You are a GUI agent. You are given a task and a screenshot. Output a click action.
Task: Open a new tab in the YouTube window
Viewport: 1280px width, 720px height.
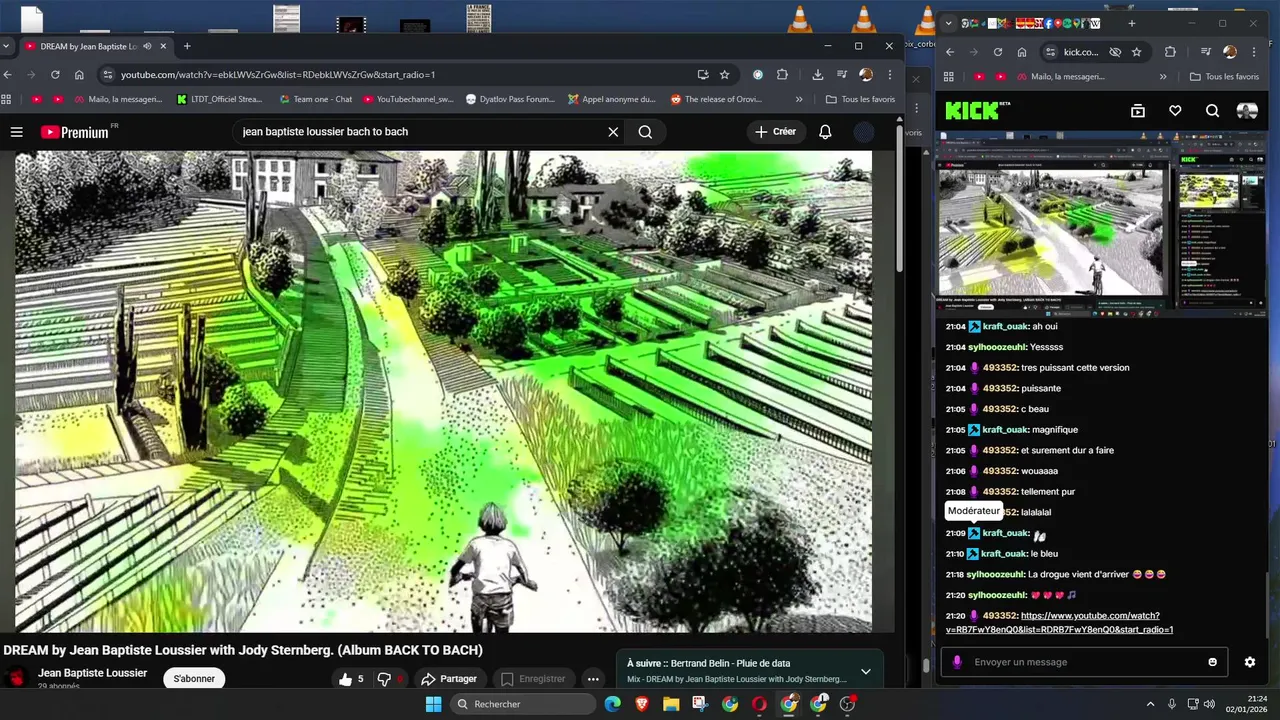187,46
